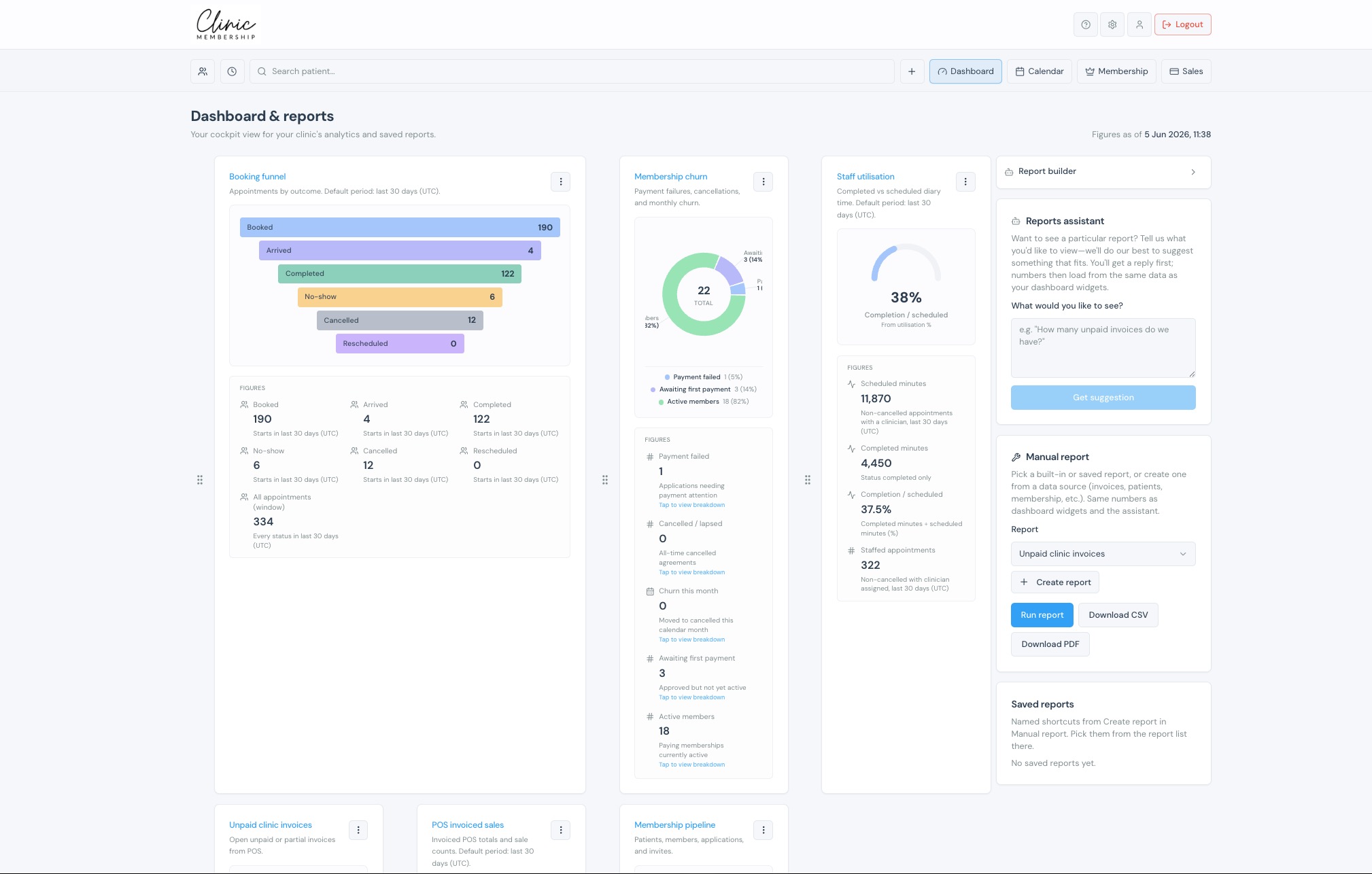Screen dimensions: 1372x874
Task: Click the Get suggestion button
Action: 1103,398
